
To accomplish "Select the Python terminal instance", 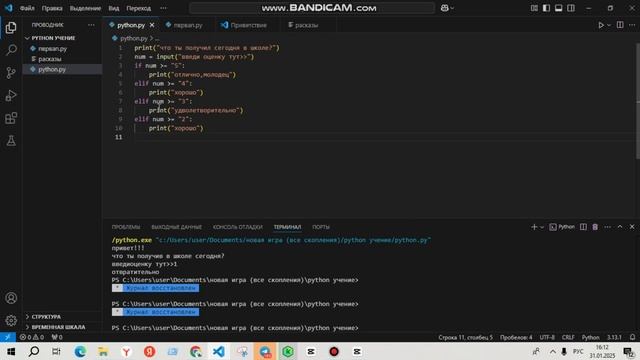I will 562,227.
